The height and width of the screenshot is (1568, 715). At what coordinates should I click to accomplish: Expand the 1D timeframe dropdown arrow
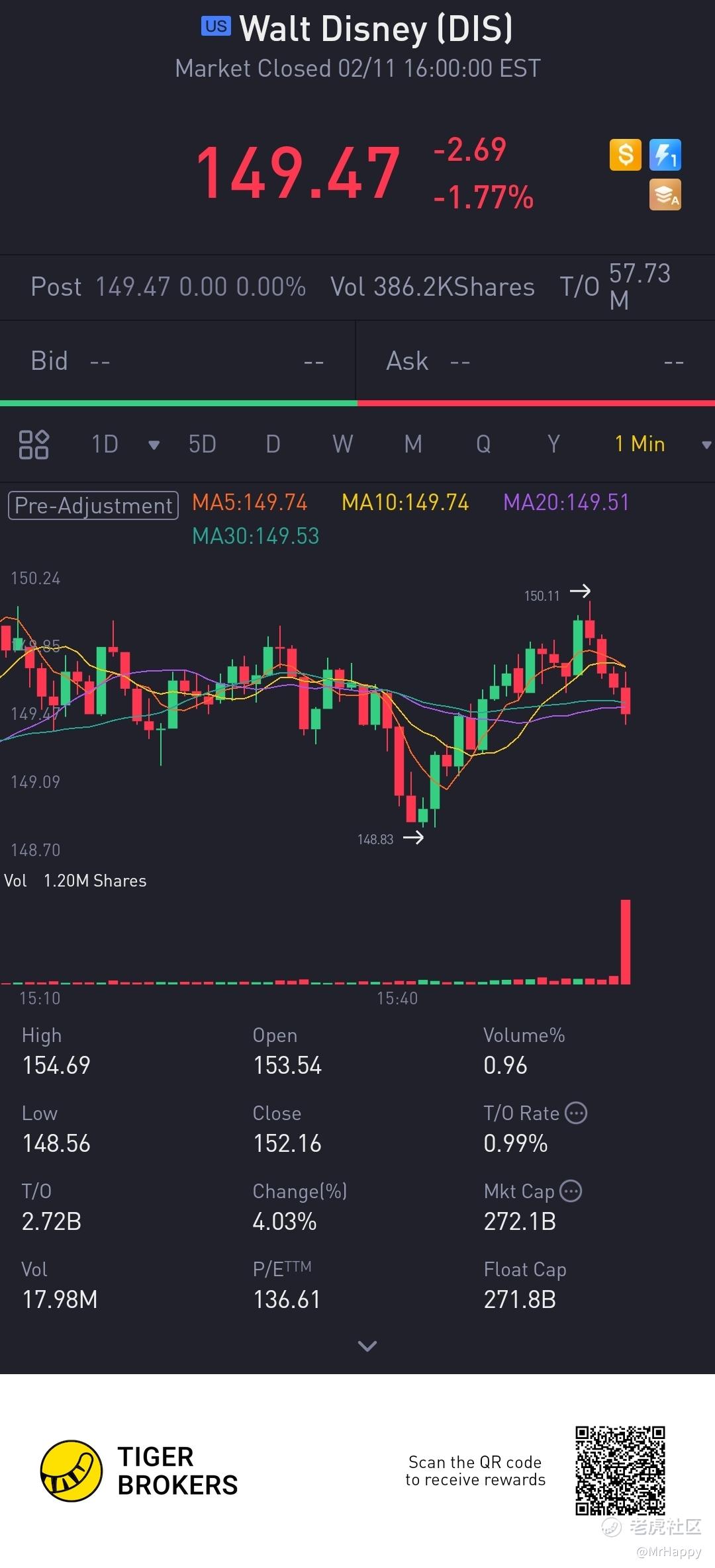154,445
